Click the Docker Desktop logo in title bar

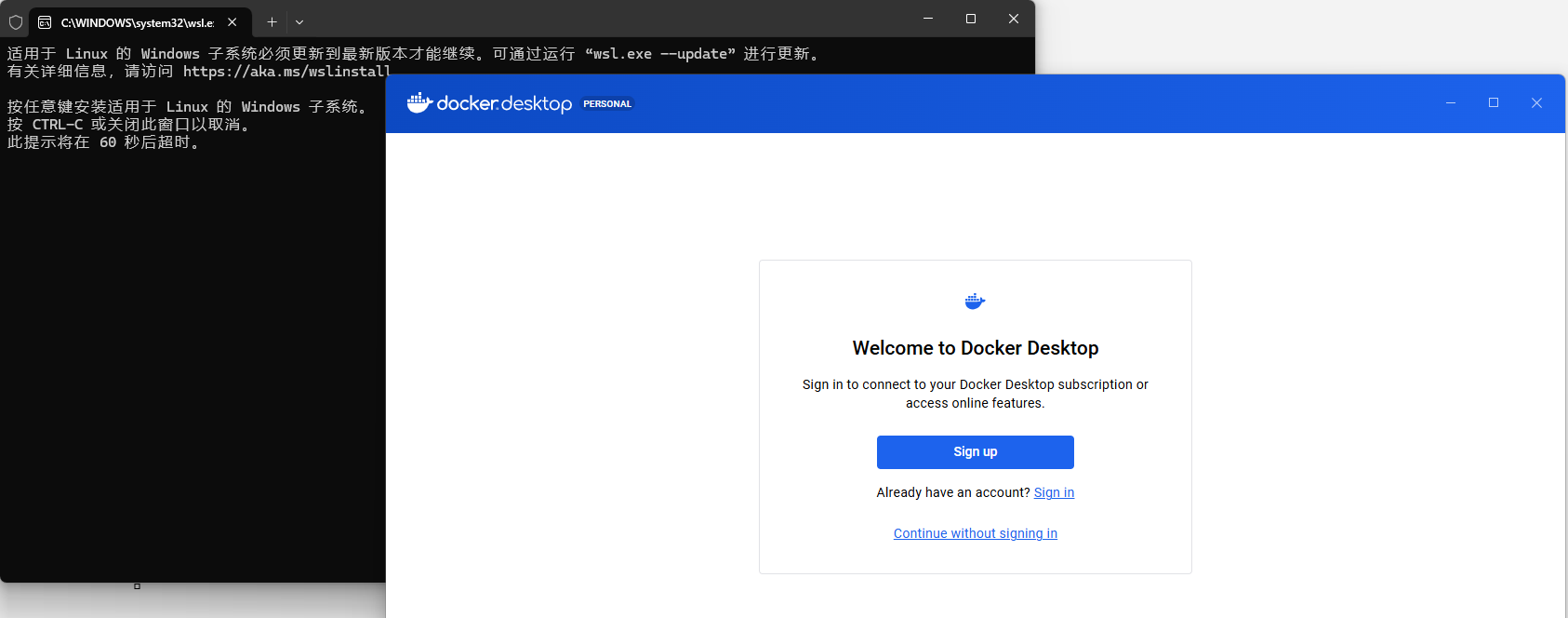point(489,103)
